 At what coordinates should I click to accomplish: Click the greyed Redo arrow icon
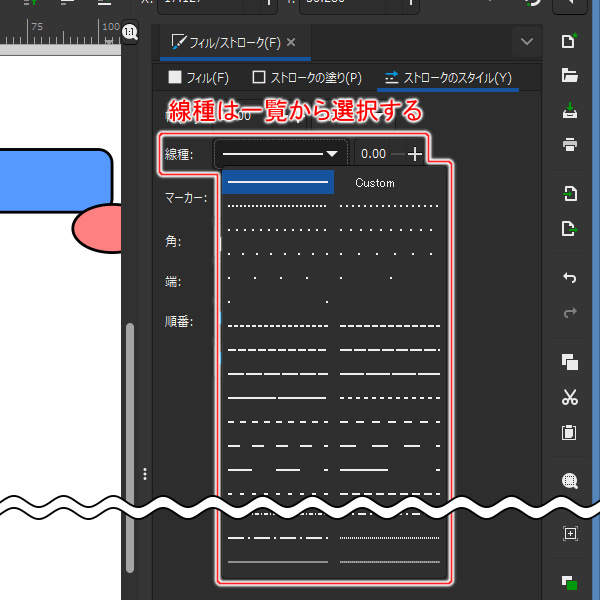(570, 313)
